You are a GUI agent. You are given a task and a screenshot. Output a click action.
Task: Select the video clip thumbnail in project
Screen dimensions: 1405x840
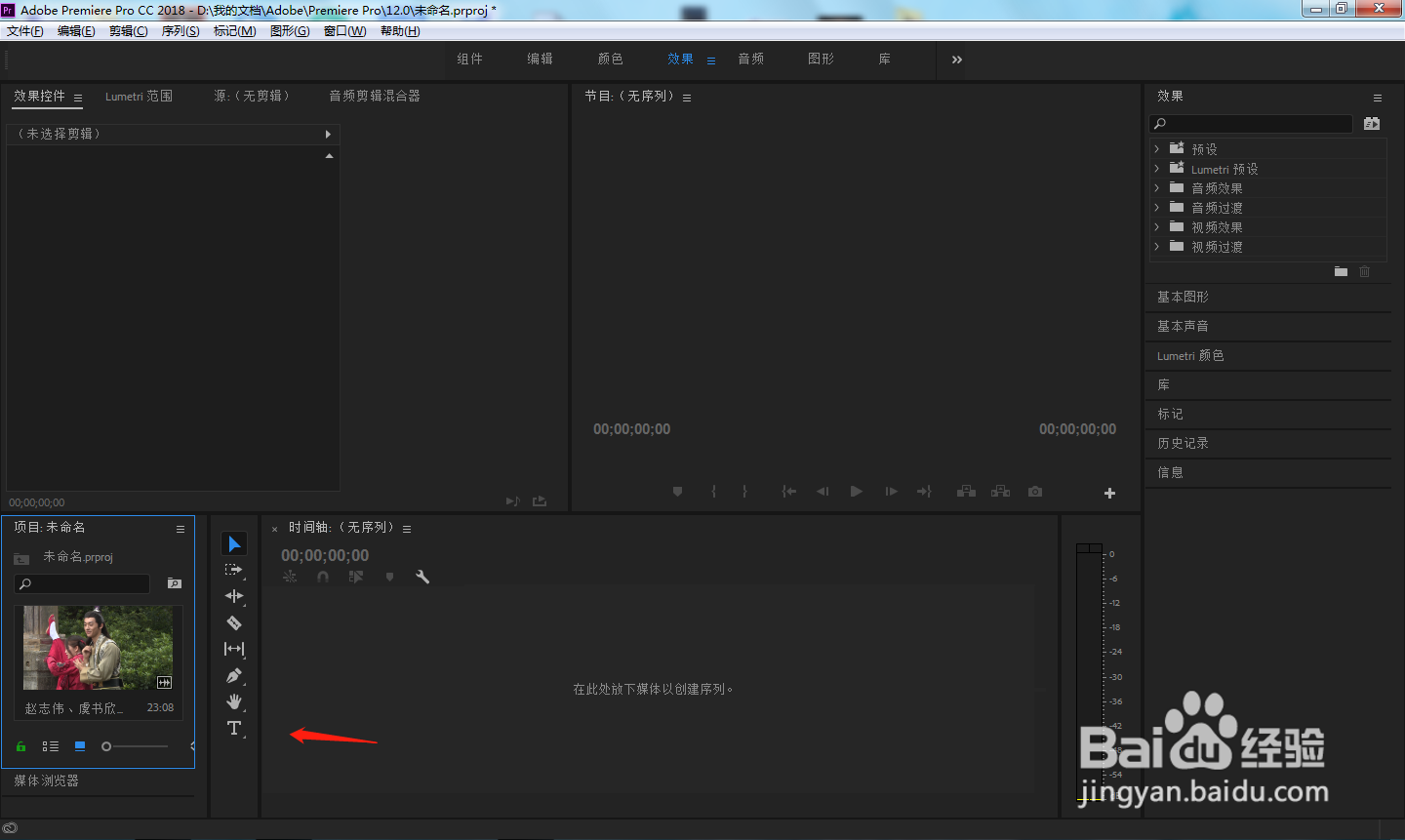click(99, 648)
